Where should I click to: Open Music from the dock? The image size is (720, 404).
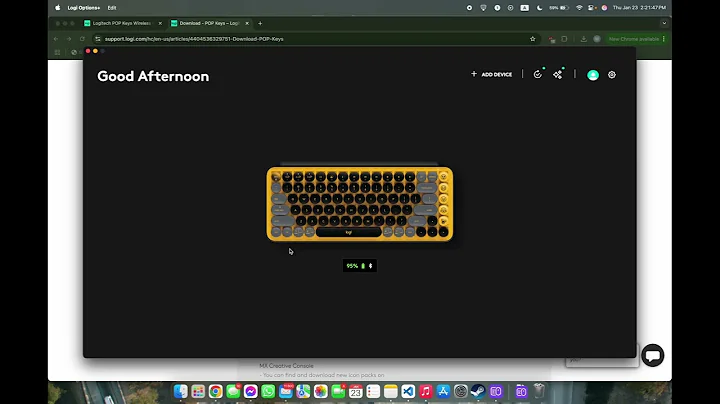(x=426, y=392)
